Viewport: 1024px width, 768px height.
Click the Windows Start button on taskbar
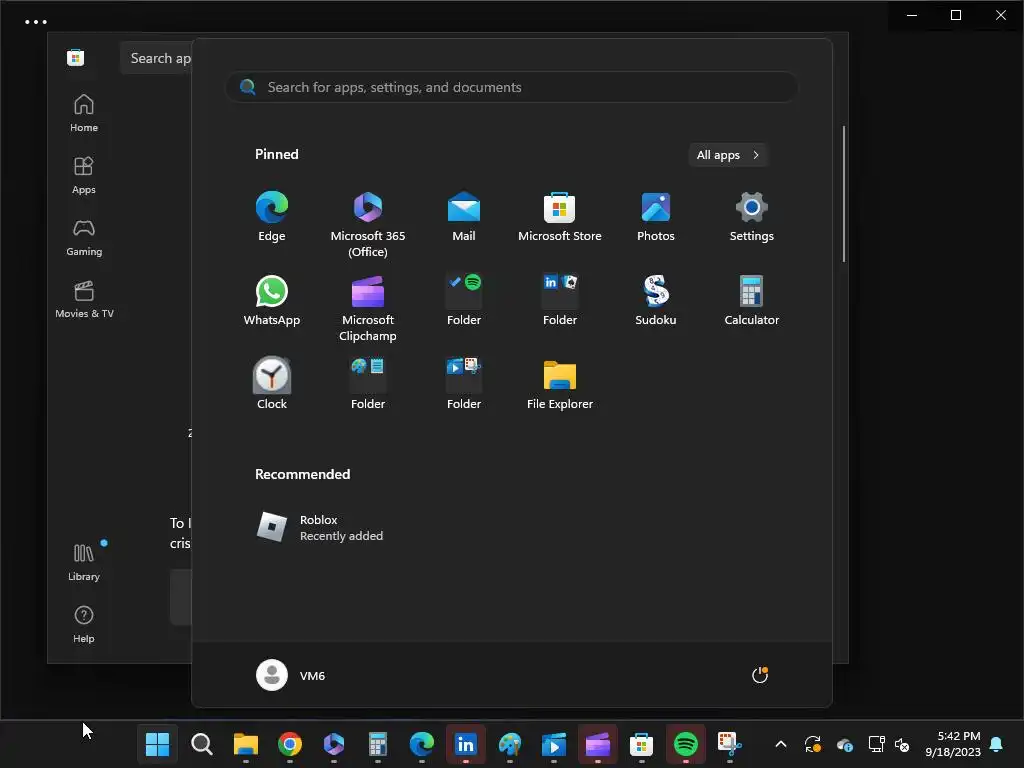157,744
